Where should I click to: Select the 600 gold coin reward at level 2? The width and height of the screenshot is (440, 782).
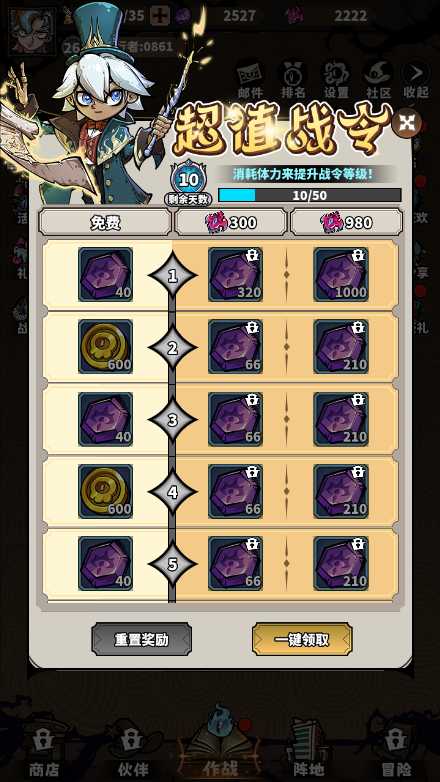point(106,347)
